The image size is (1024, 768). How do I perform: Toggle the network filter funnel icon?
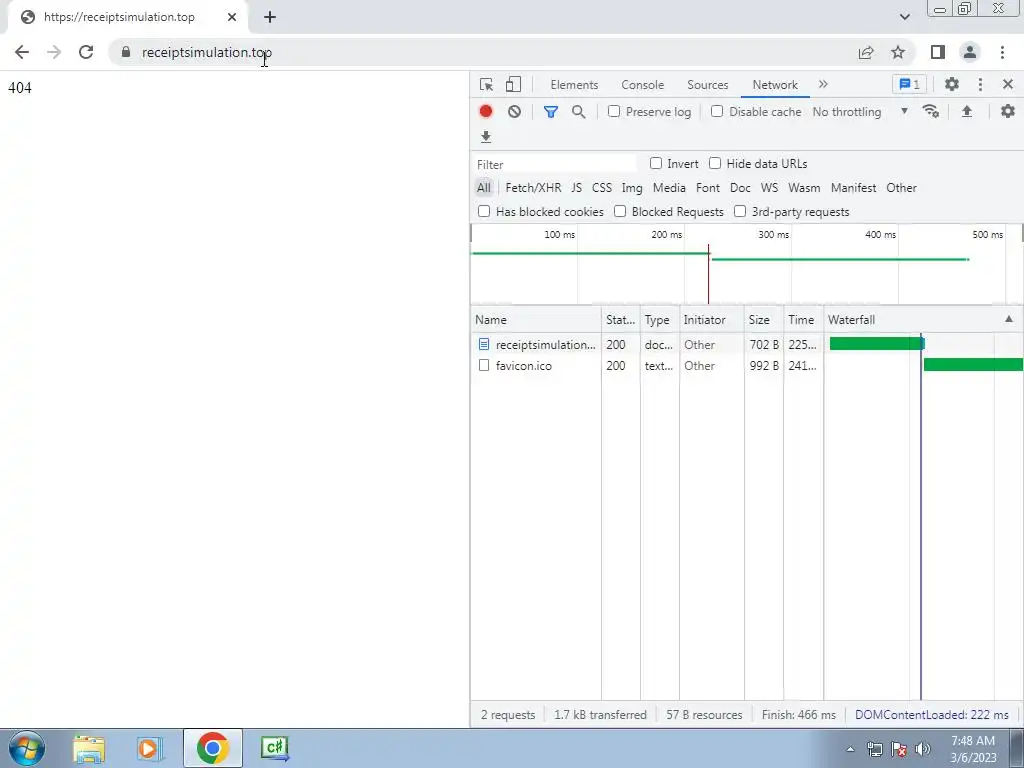(551, 112)
